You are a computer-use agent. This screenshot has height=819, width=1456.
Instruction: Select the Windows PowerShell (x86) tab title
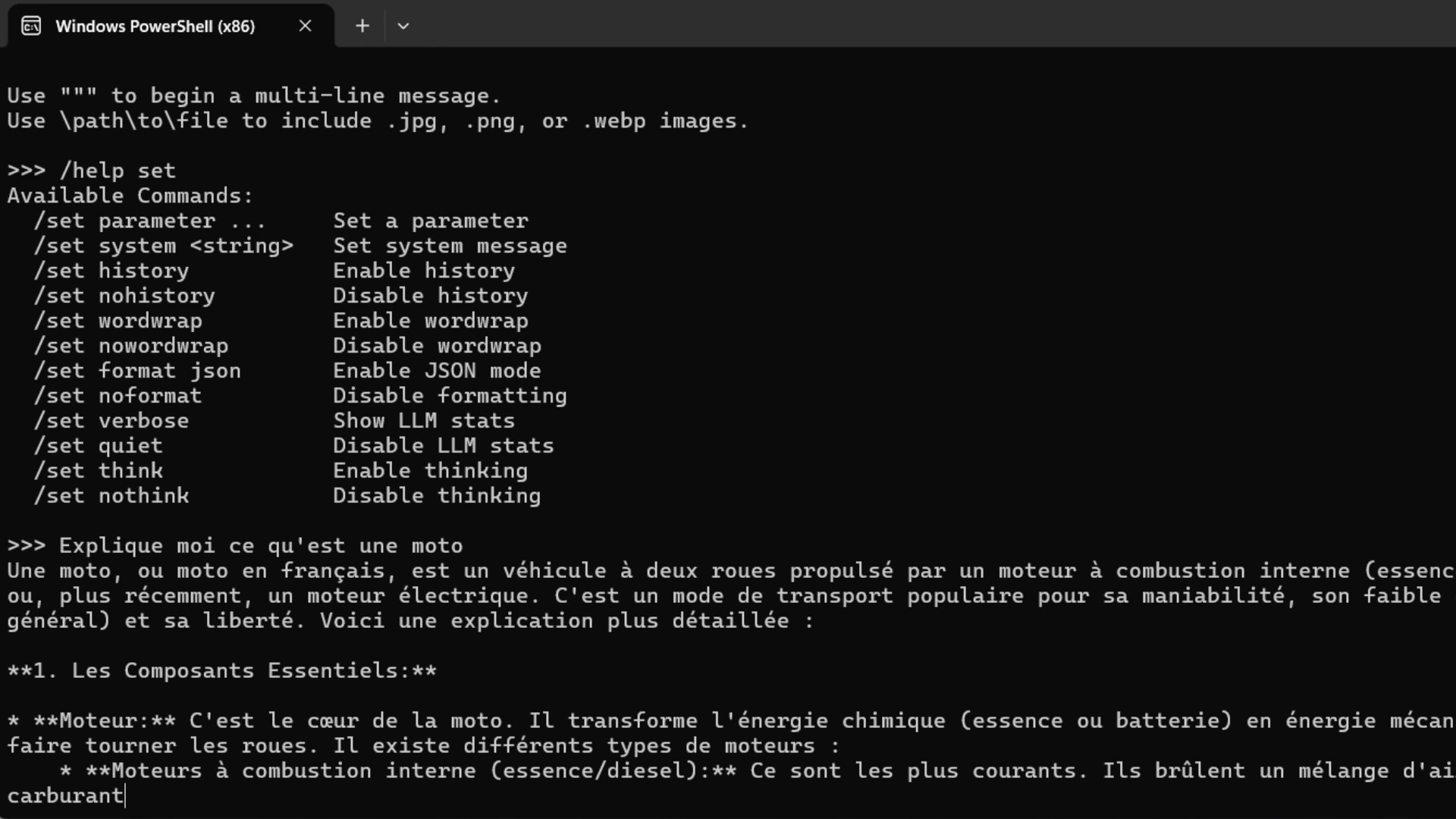click(155, 27)
